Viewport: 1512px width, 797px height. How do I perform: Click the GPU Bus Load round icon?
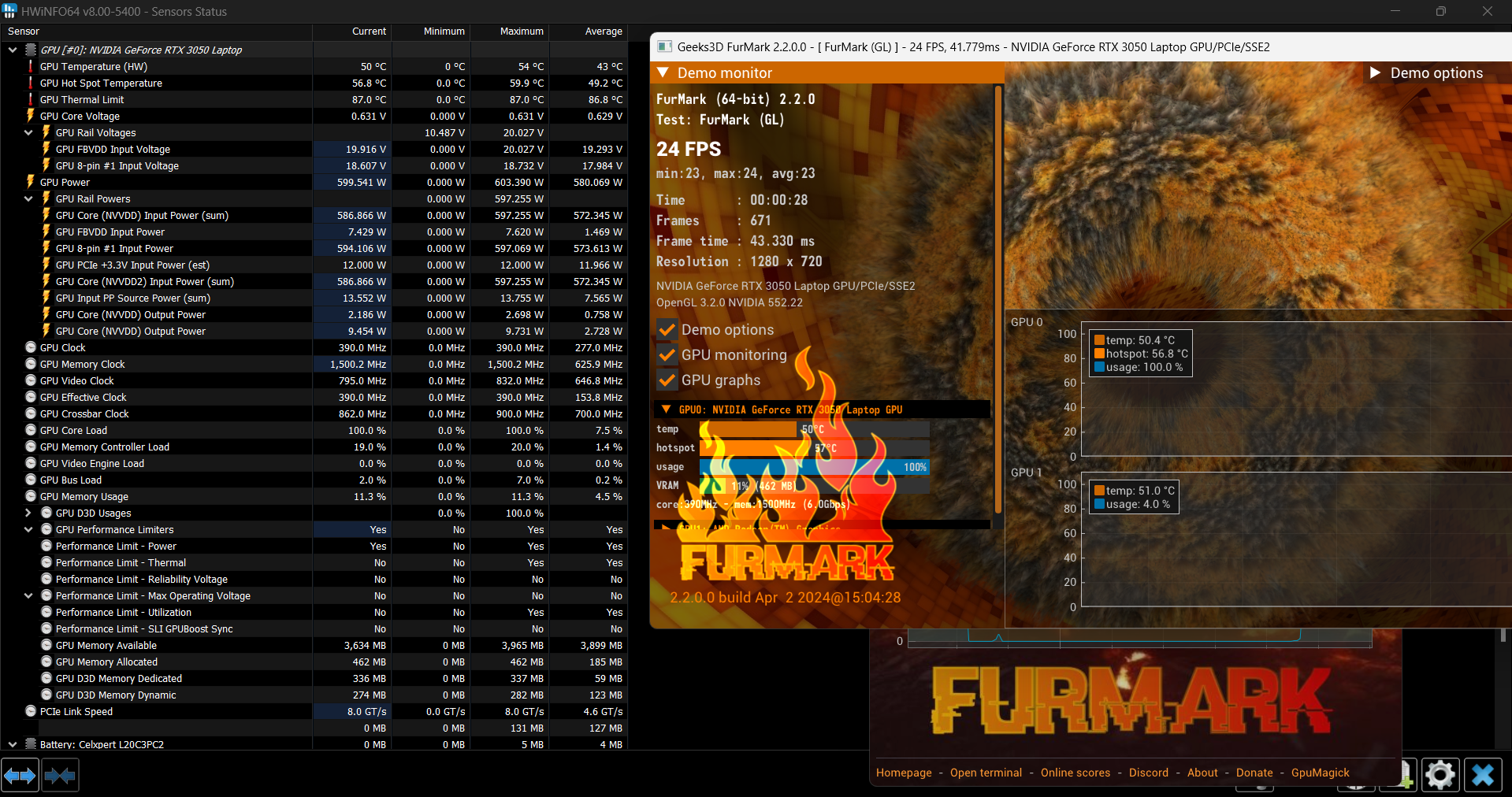click(31, 480)
